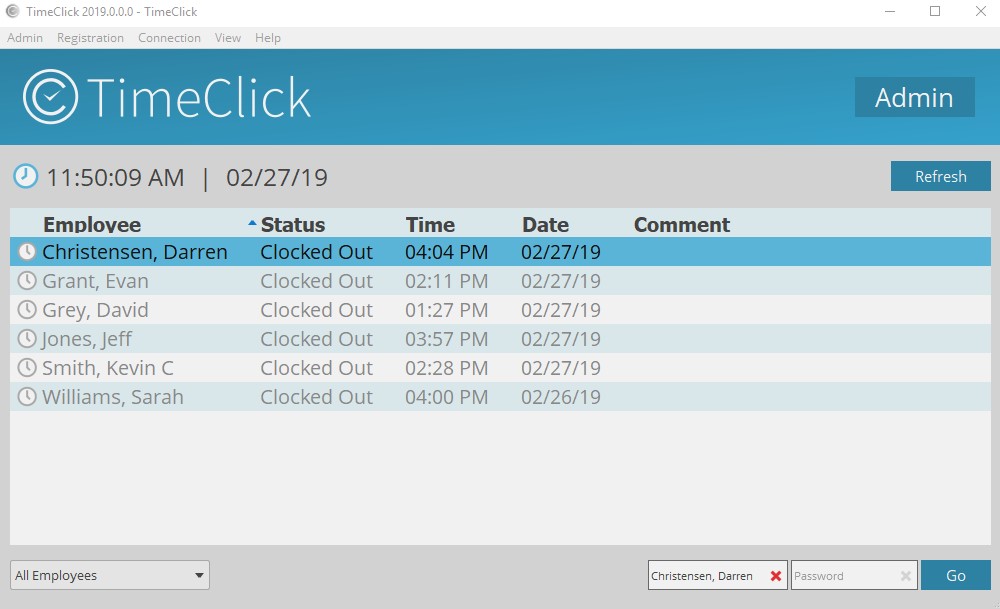This screenshot has width=1000, height=609.
Task: Click Clocked Out status for Grant, Evan
Action: click(316, 281)
